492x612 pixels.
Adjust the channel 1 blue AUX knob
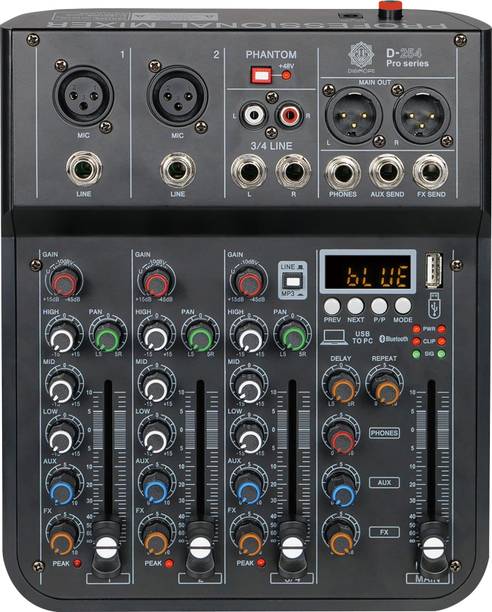click(62, 489)
